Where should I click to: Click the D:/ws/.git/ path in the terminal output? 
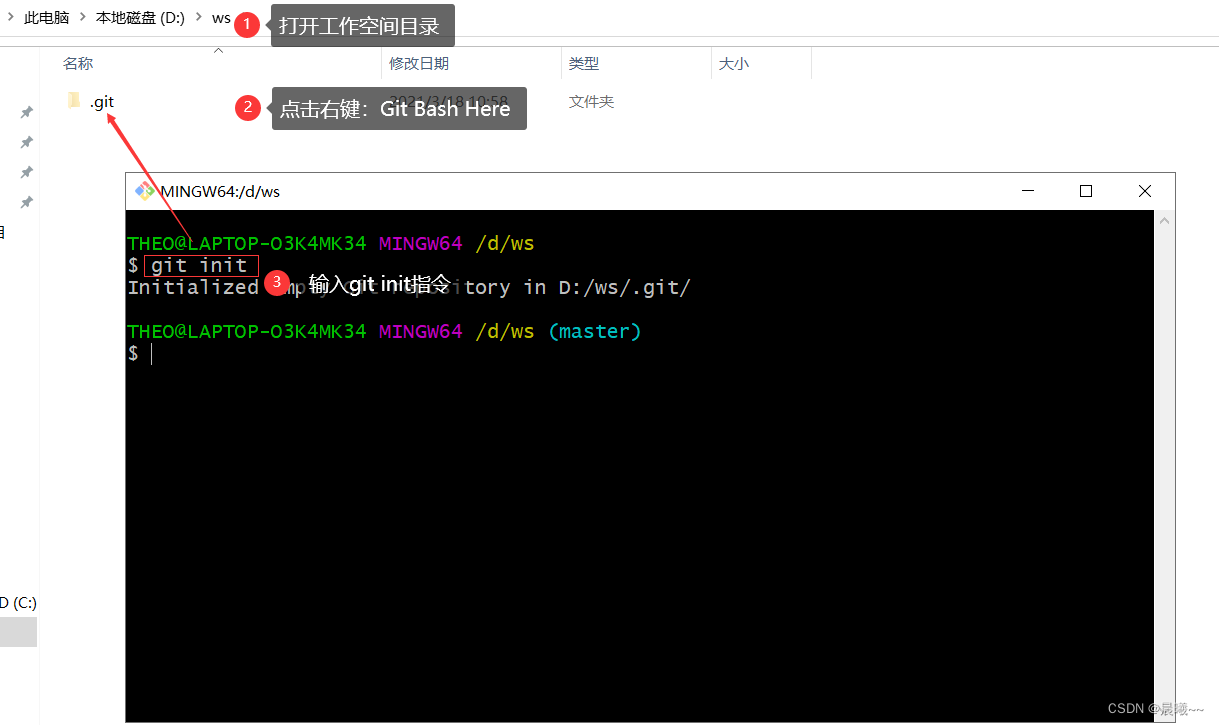[624, 288]
